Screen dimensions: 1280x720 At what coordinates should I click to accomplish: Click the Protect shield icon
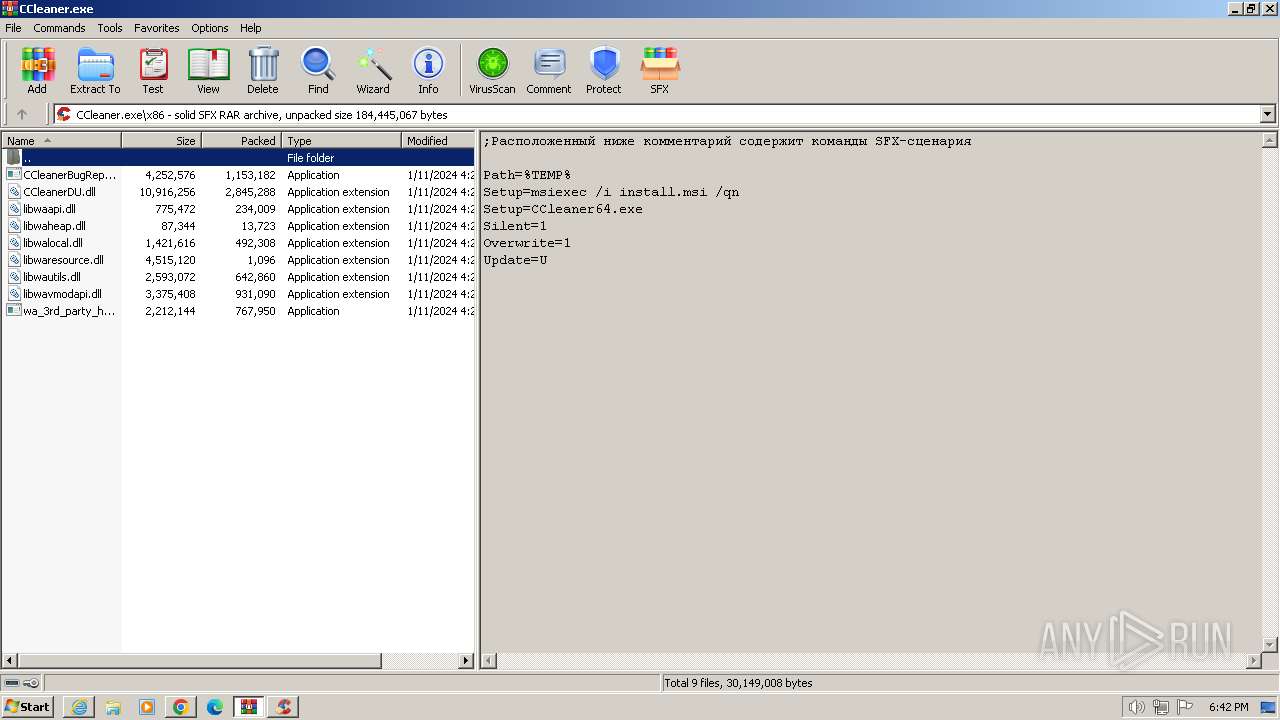pos(604,70)
